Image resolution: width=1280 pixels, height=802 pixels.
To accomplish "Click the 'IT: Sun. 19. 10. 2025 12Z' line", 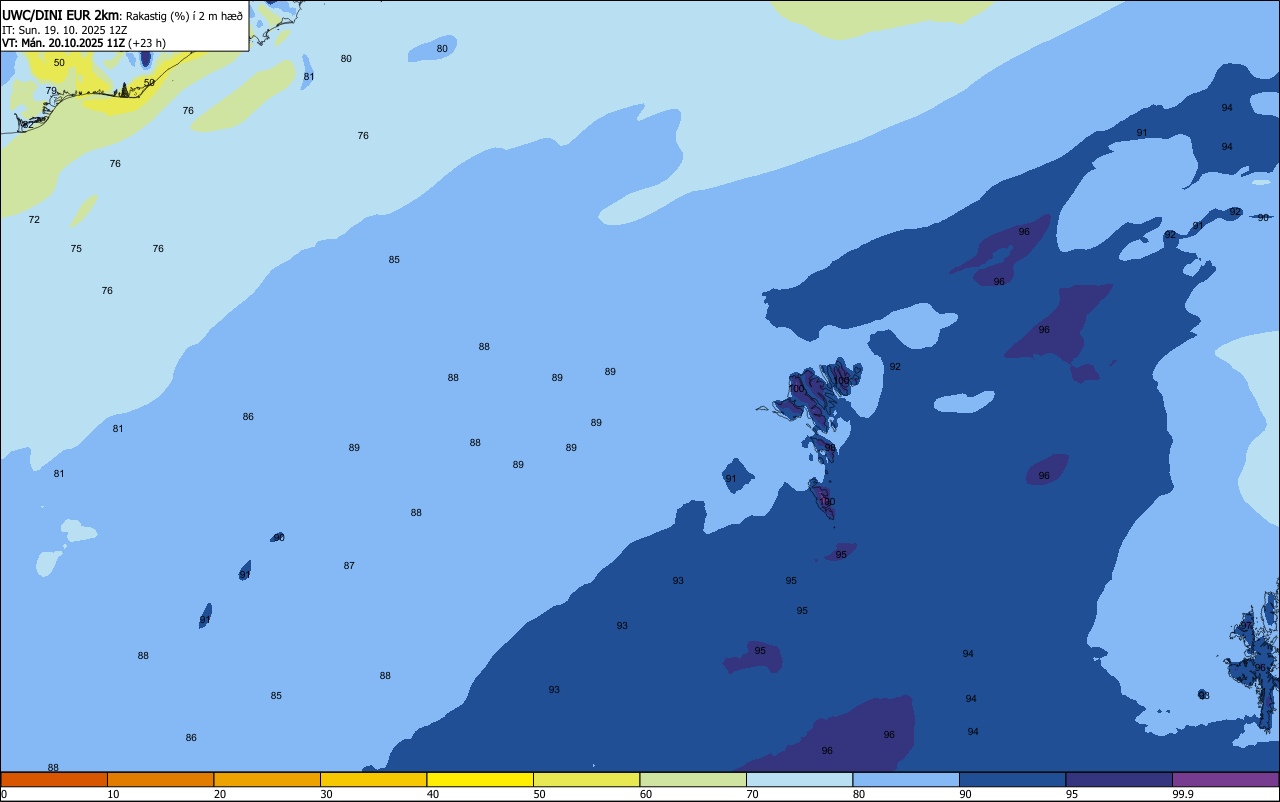I will point(65,30).
